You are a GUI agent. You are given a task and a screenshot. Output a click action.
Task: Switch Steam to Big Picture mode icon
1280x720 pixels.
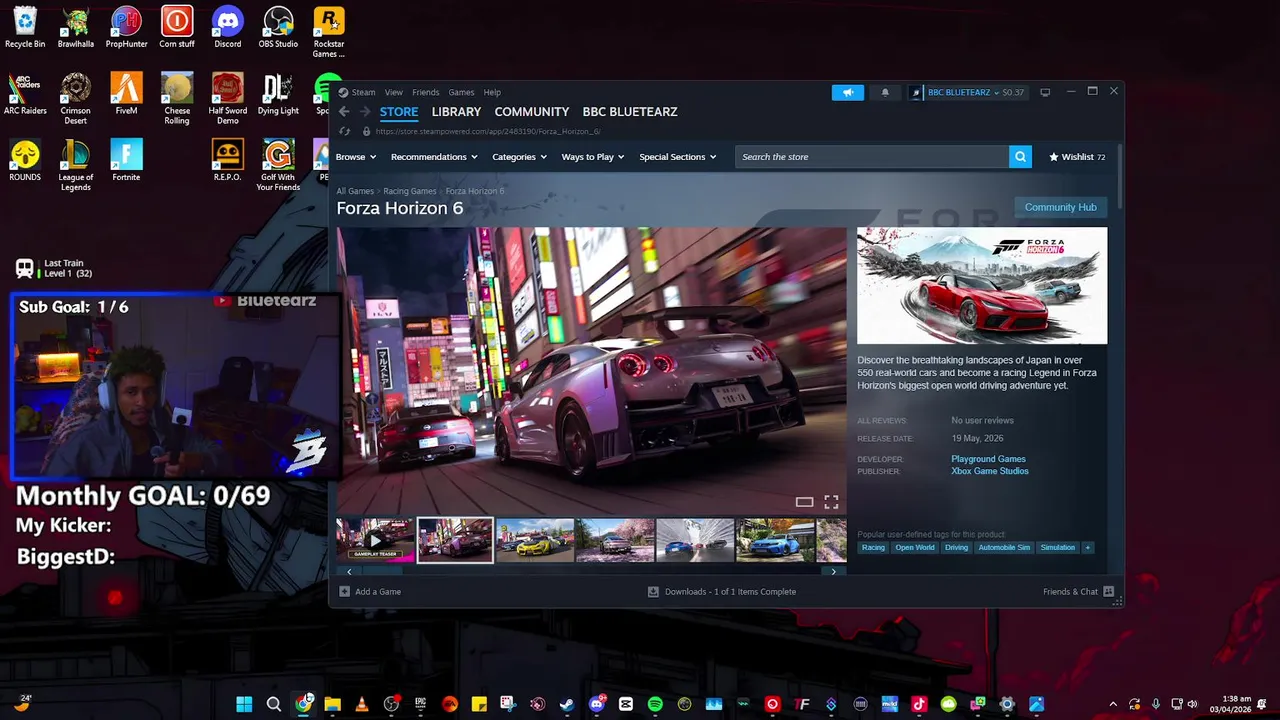[x=1045, y=92]
